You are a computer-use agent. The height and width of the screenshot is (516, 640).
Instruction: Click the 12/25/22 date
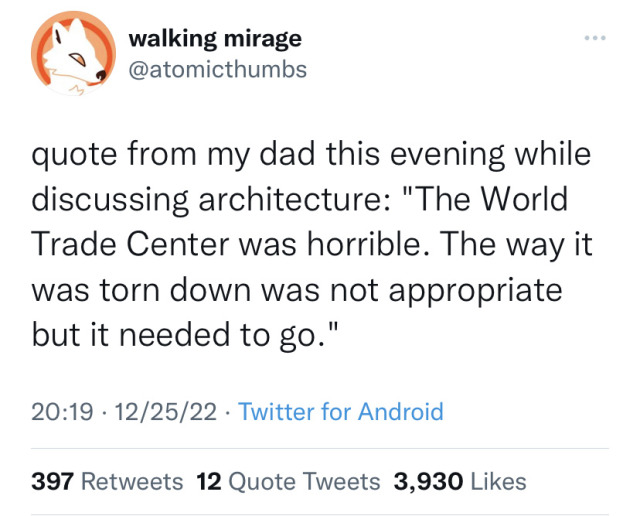[x=163, y=412]
